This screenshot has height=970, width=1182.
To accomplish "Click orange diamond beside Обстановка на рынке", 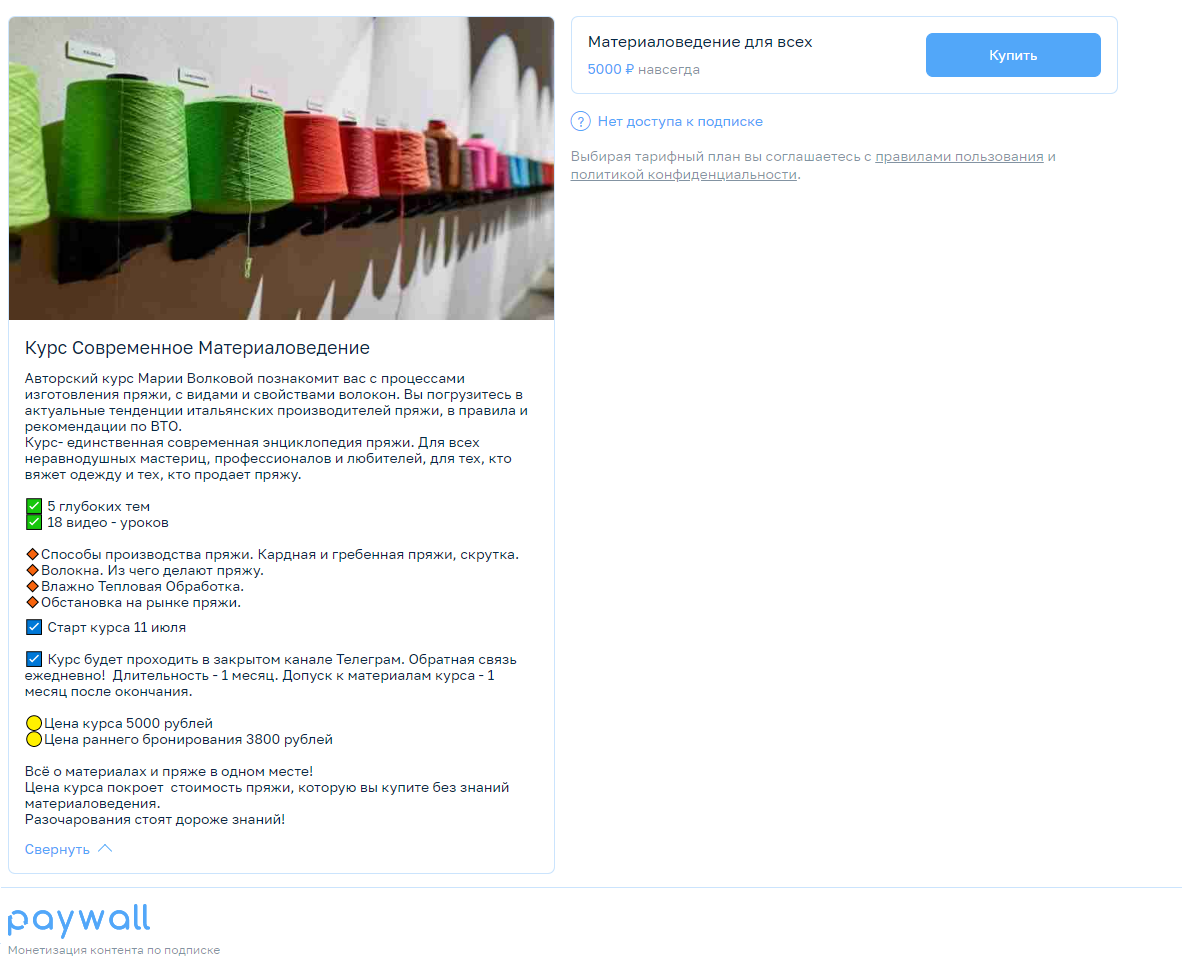I will 32,602.
